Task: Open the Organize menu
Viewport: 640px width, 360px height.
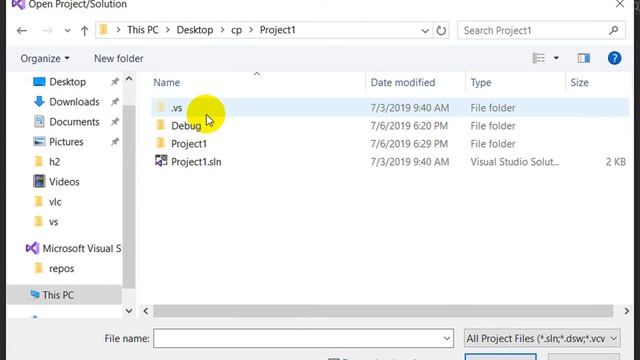Action: click(x=45, y=58)
